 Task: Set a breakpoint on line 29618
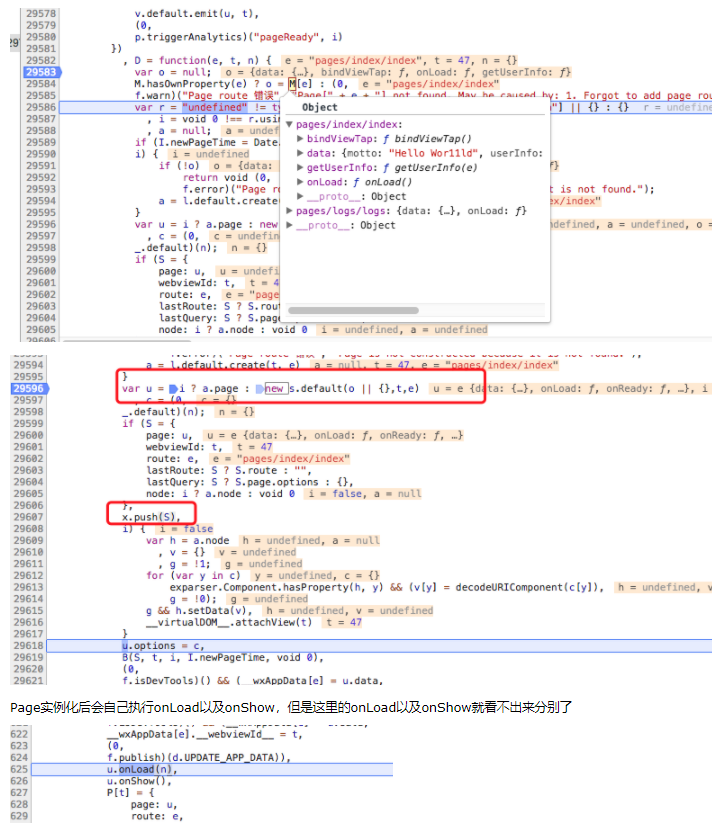point(29,646)
